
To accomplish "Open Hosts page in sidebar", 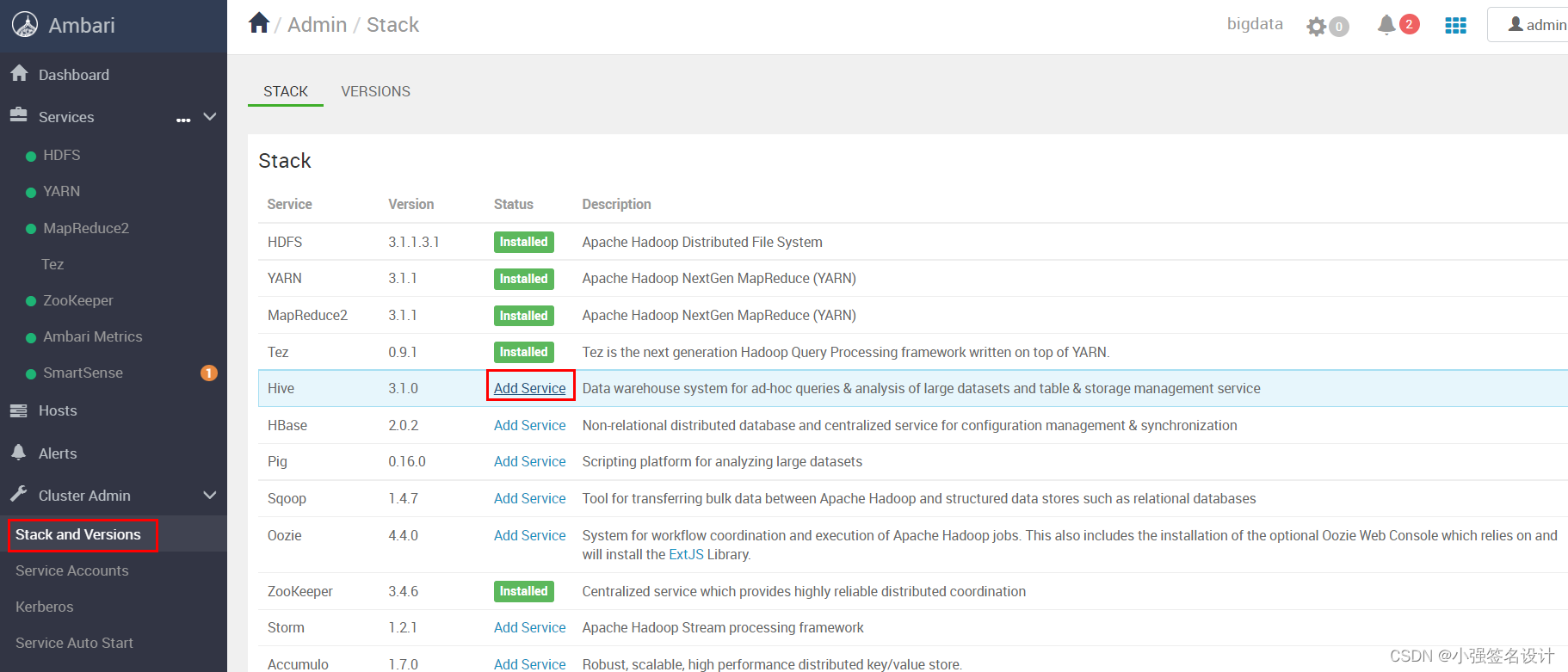I will click(x=58, y=410).
